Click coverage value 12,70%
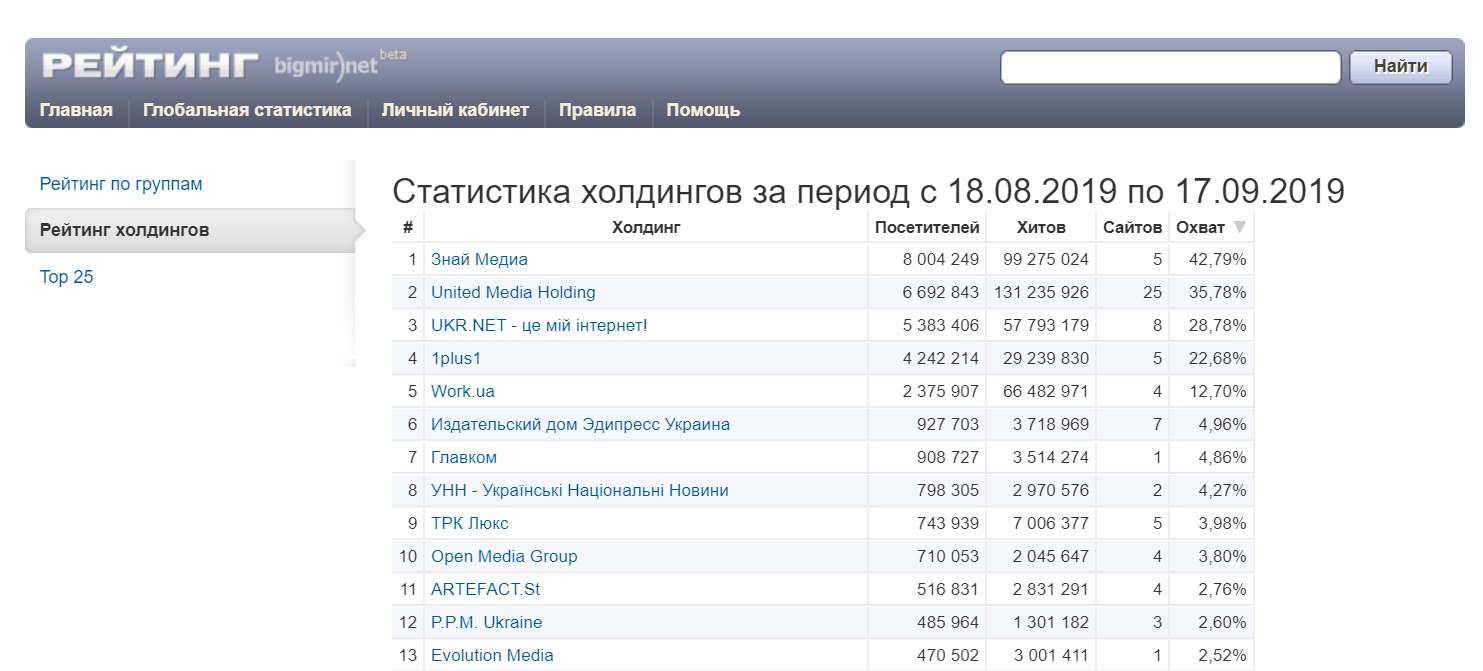This screenshot has height=671, width=1483. click(x=1217, y=391)
